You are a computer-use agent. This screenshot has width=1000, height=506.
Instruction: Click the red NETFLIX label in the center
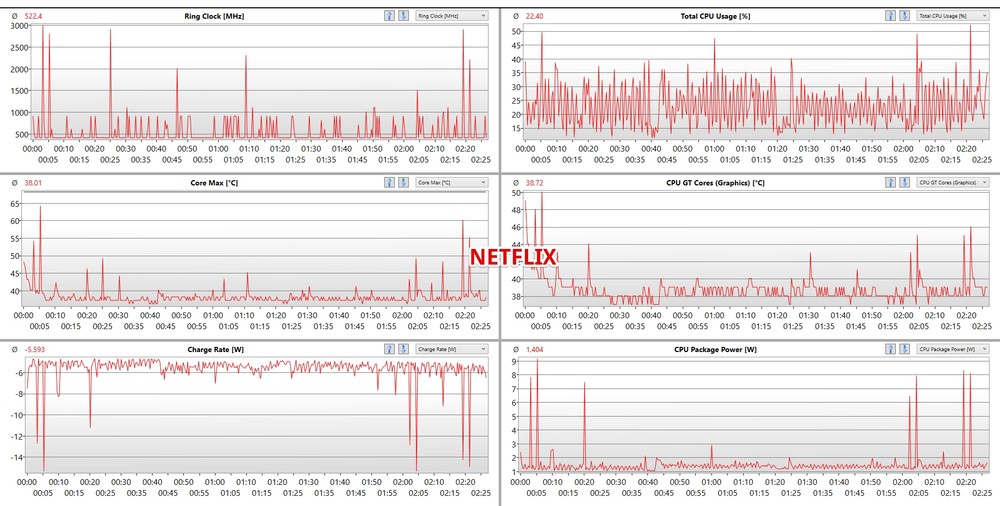pyautogui.click(x=513, y=257)
